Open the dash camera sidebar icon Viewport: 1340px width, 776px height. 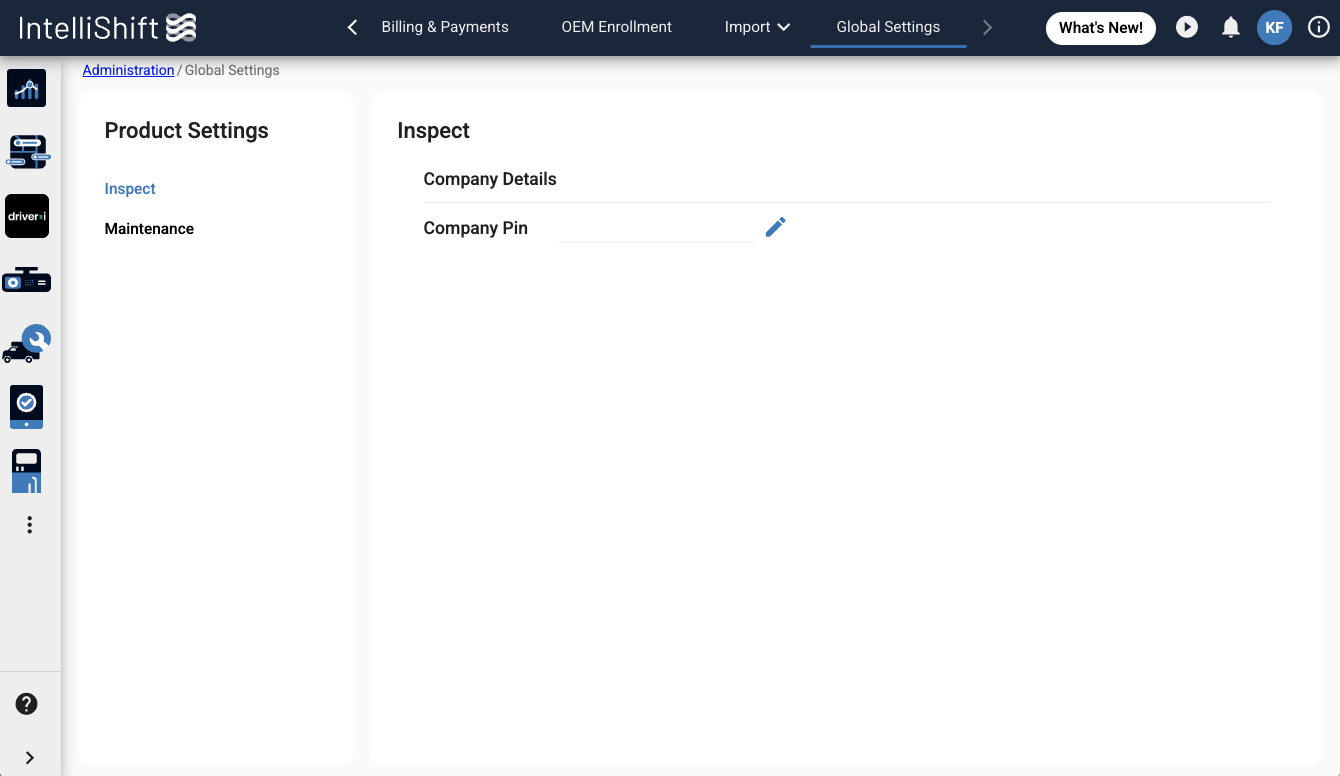[27, 280]
